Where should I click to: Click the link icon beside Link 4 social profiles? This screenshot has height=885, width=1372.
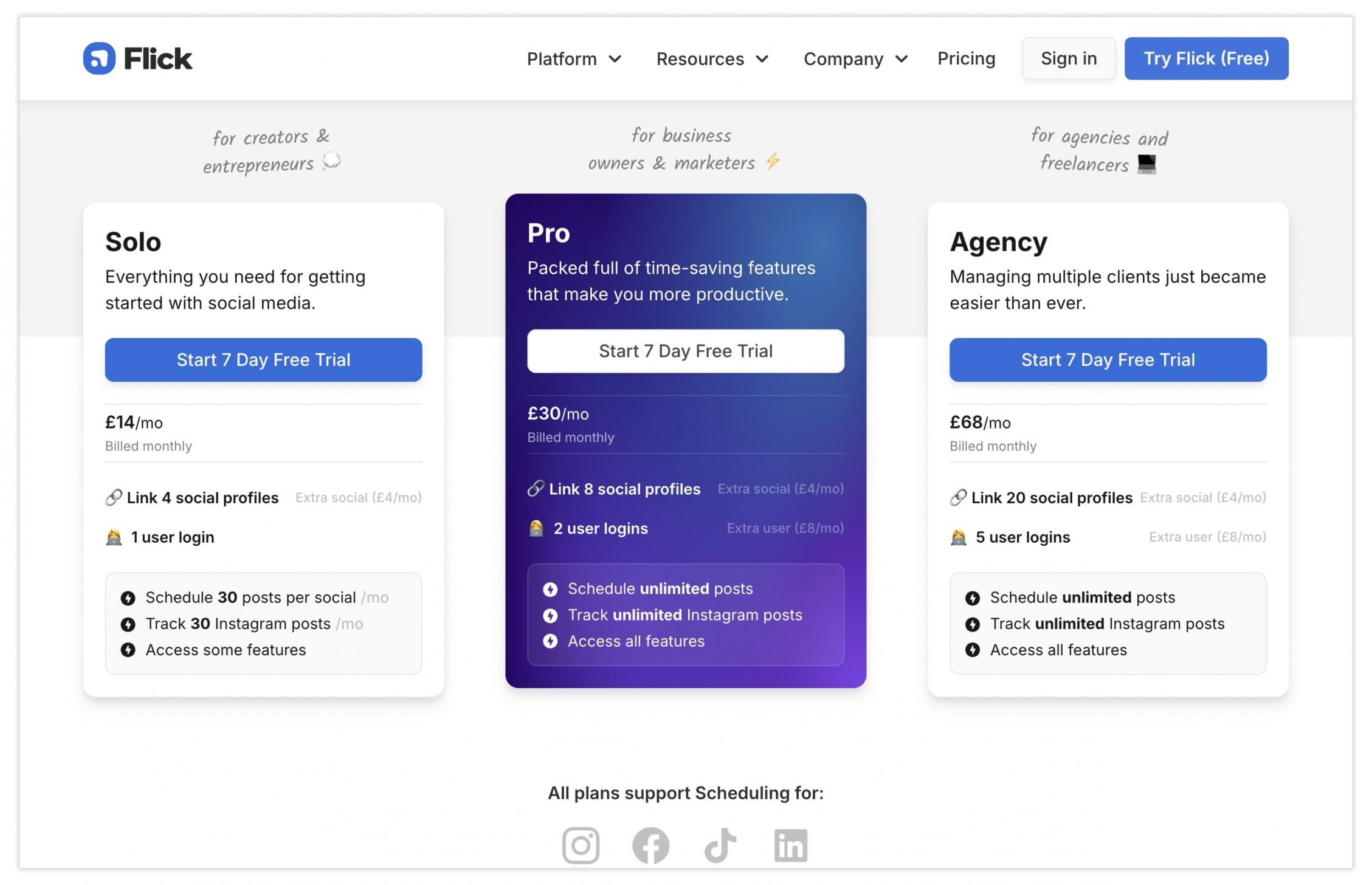tap(114, 498)
